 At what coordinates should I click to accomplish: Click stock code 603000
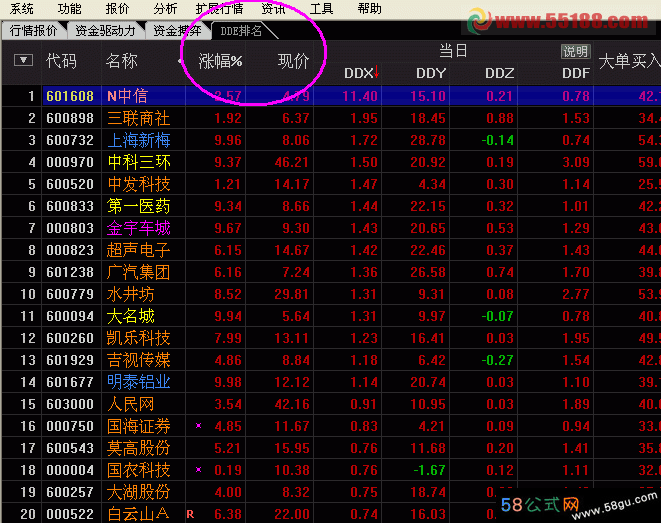point(70,404)
